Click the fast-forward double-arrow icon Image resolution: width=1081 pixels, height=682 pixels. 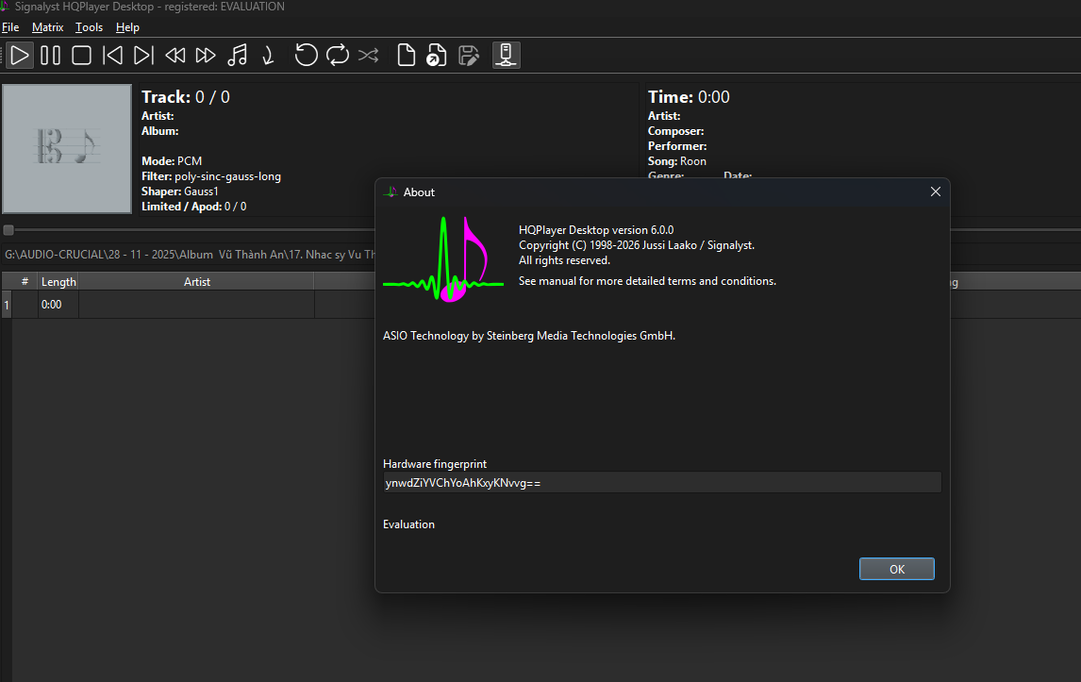(205, 55)
